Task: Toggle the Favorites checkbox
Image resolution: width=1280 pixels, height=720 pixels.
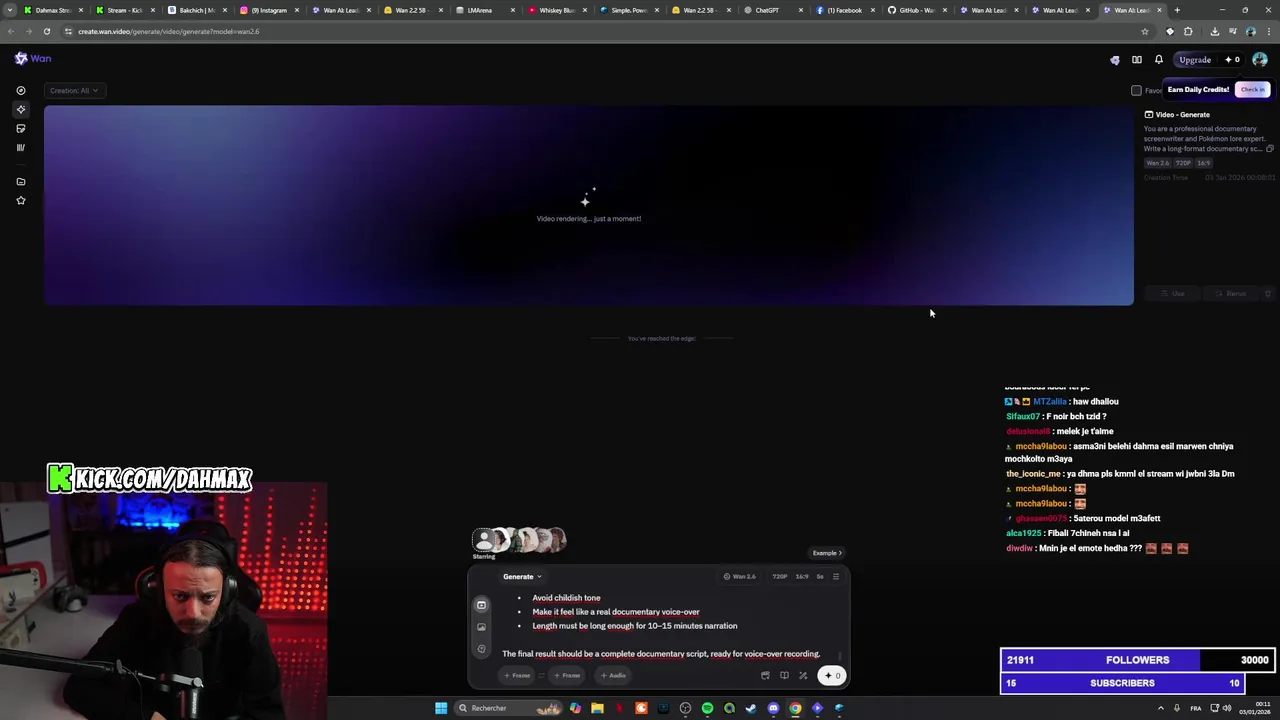Action: click(1136, 91)
